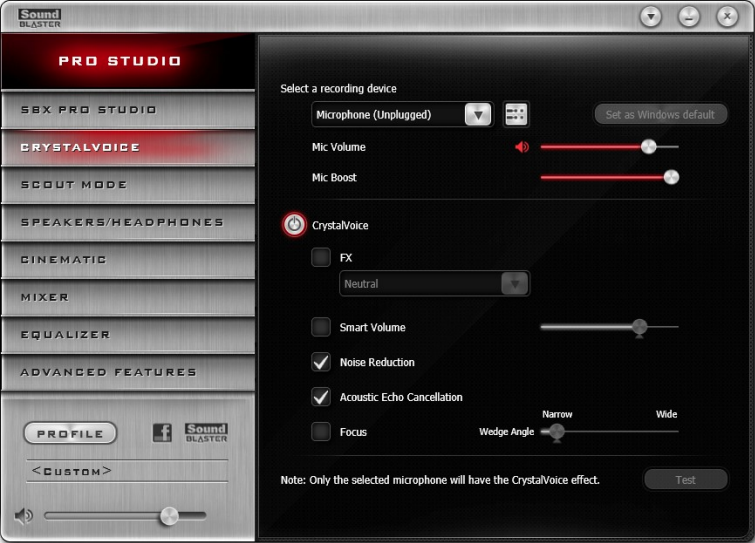The image size is (755, 543).
Task: Minimize the Sound Blaster window
Action: [x=689, y=17]
